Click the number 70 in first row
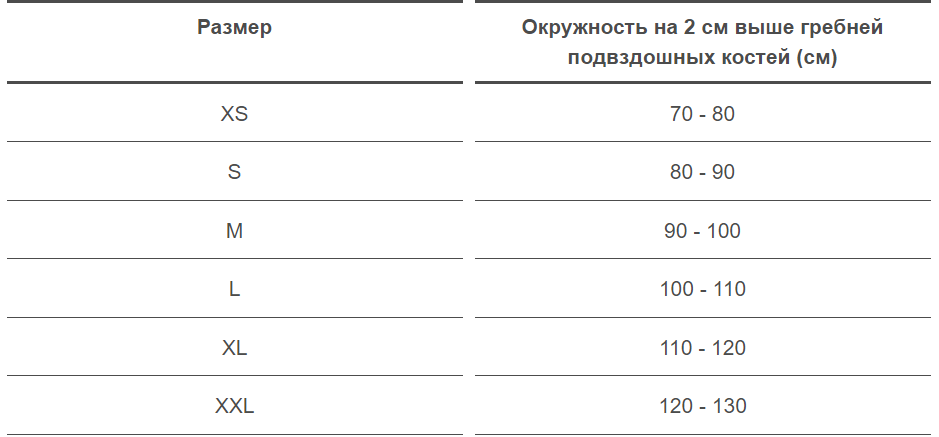 tap(681, 113)
